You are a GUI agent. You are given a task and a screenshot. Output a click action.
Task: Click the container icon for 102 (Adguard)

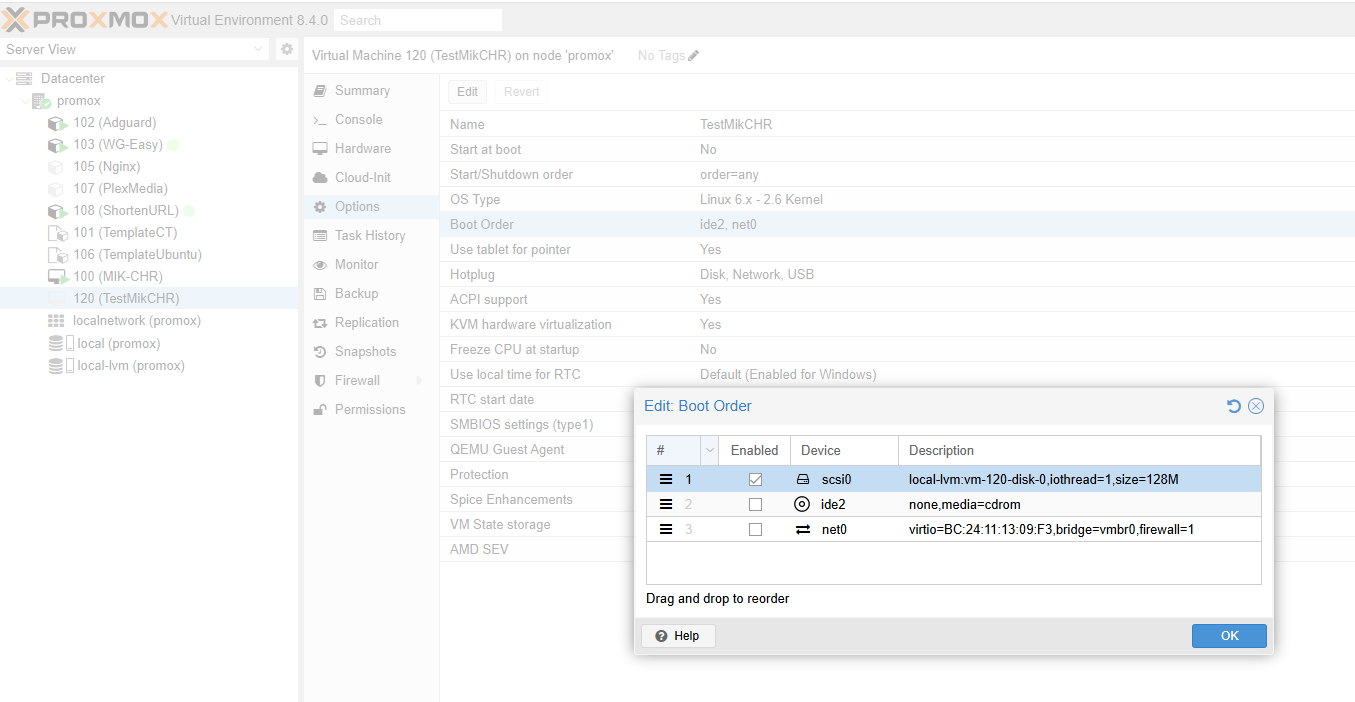tap(58, 123)
